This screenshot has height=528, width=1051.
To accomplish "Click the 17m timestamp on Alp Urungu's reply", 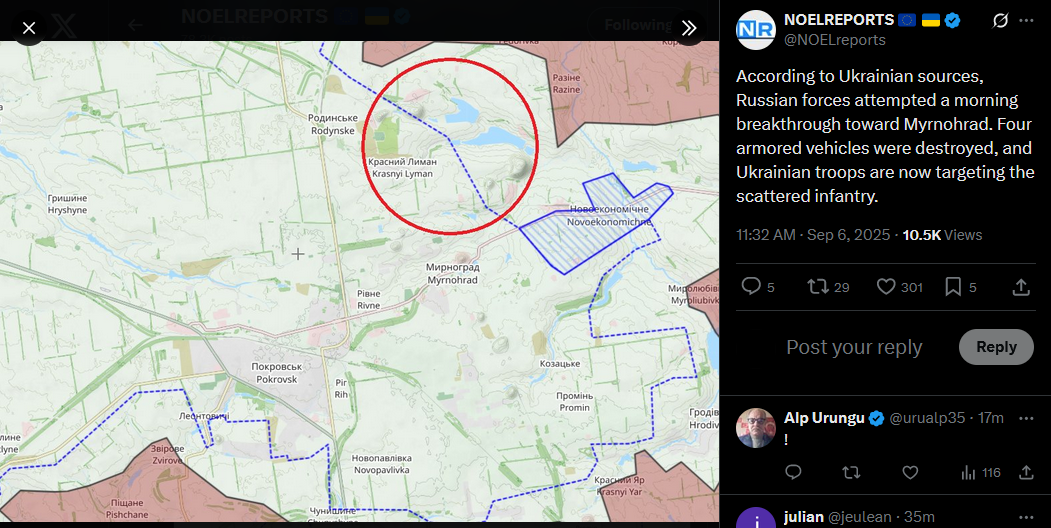I will click(991, 418).
